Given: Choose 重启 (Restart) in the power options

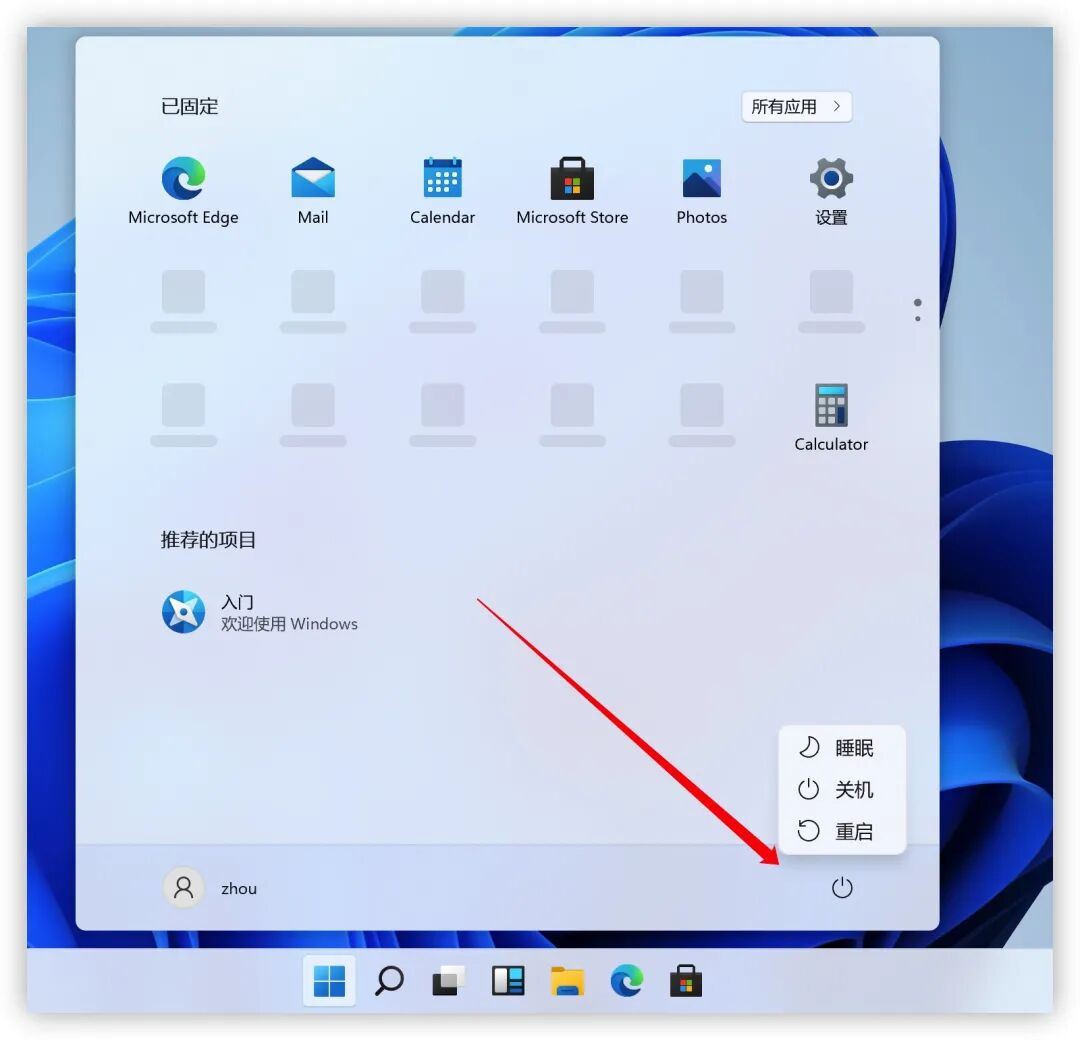Looking at the screenshot, I should (840, 831).
